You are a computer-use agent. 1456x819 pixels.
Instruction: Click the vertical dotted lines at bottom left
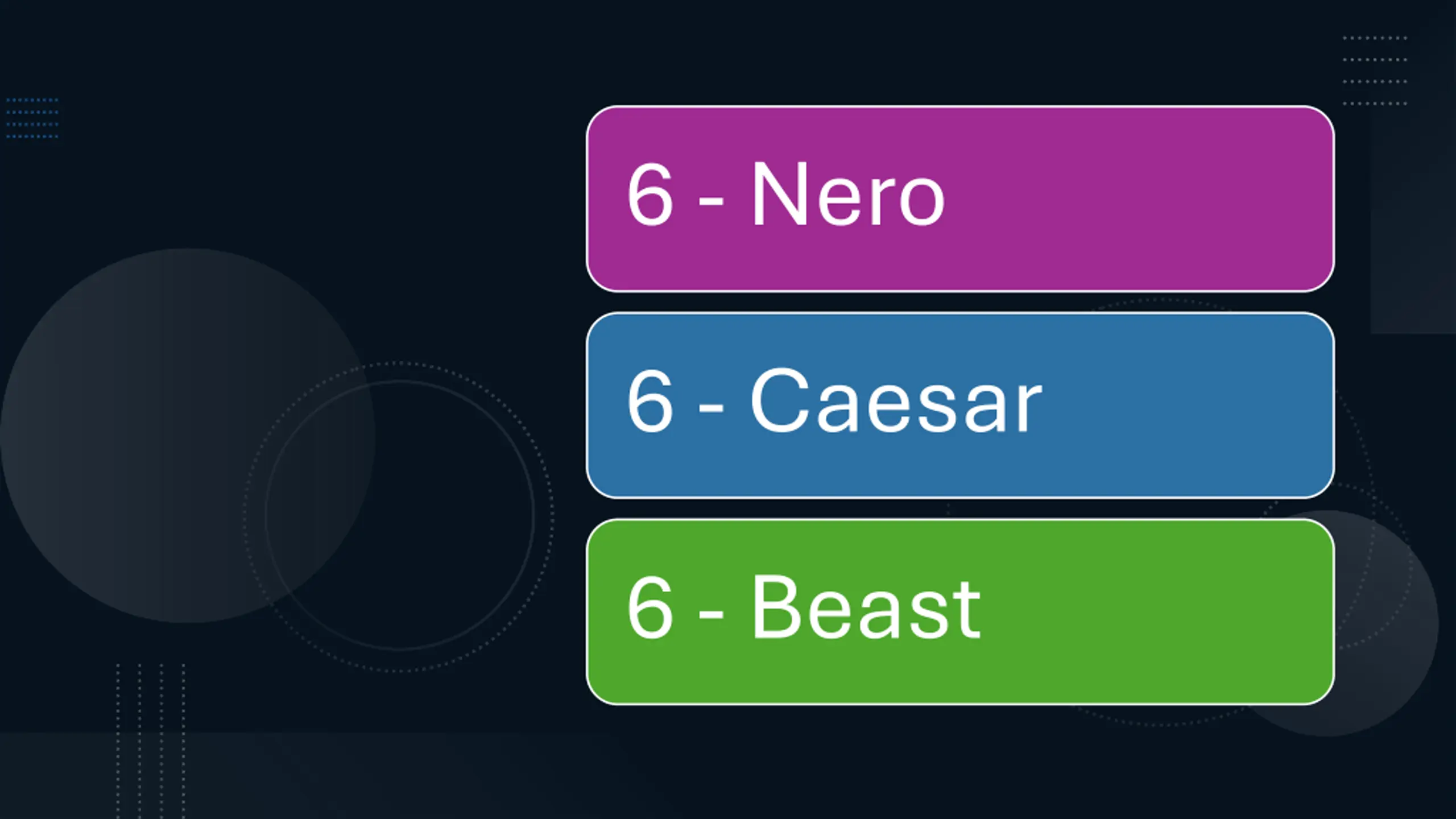(151, 739)
